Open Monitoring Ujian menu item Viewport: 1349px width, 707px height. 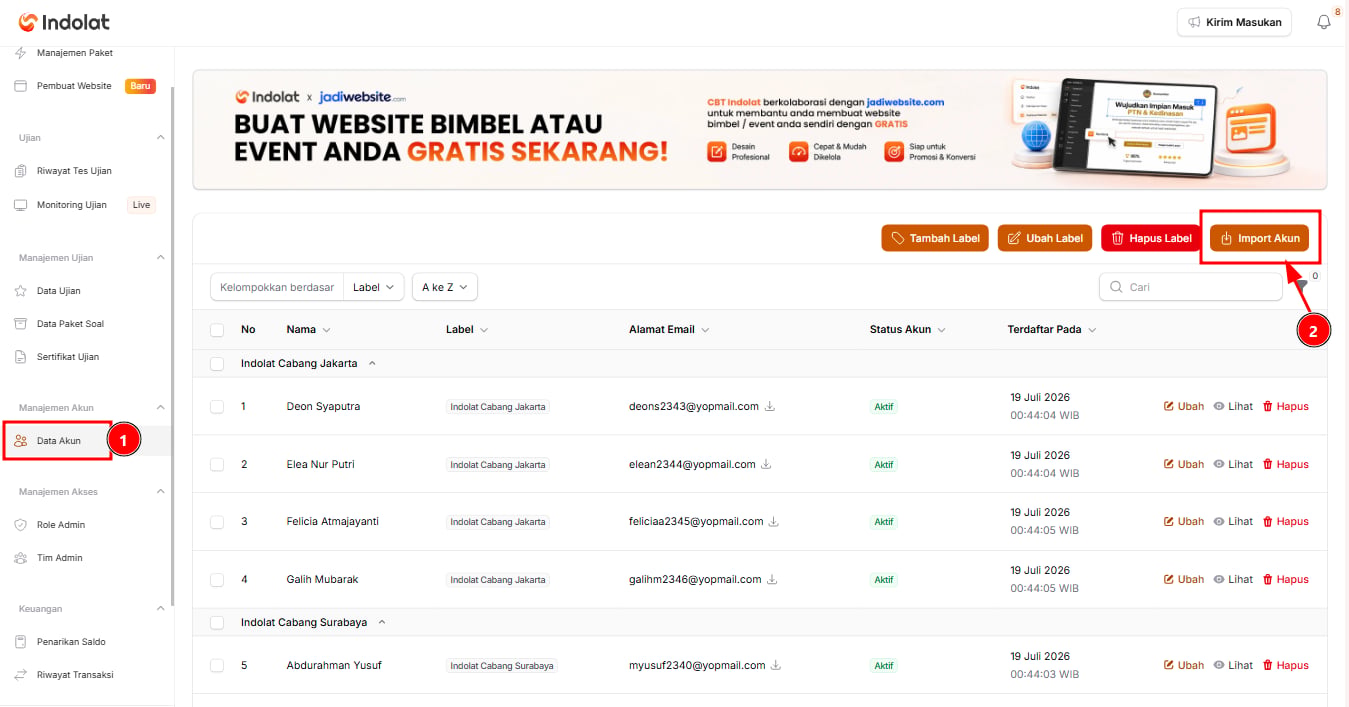(x=71, y=205)
